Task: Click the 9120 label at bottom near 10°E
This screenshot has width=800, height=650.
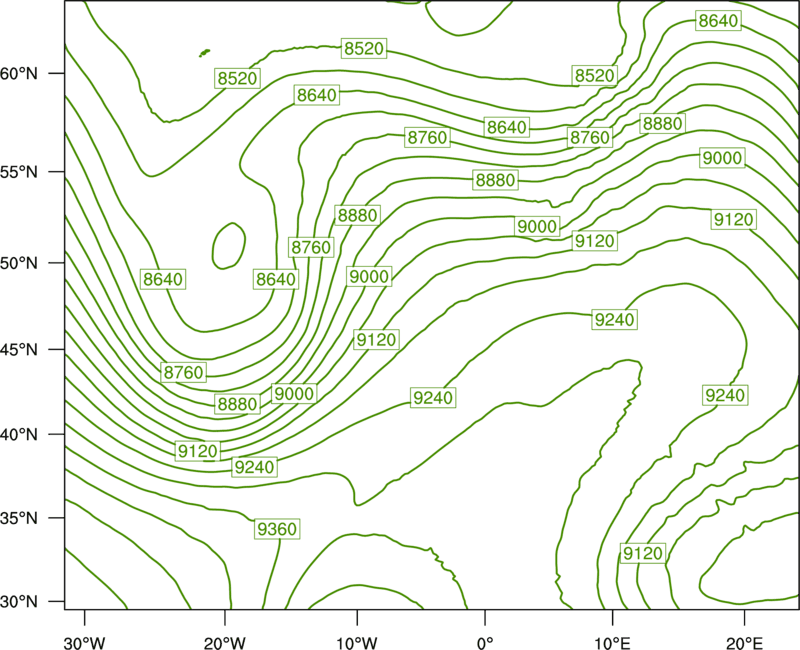Action: (x=643, y=553)
